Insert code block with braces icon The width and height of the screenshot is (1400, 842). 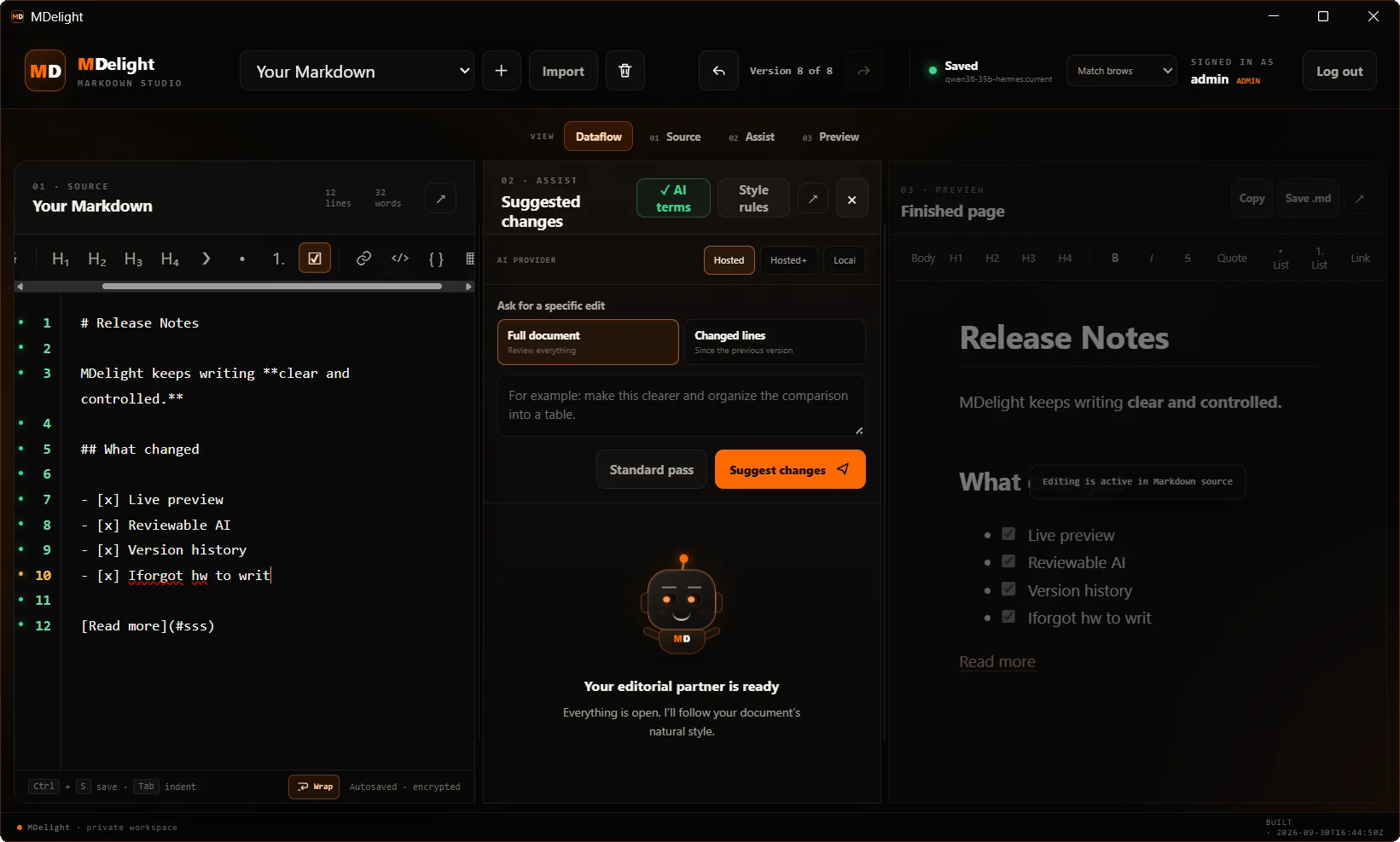[436, 258]
